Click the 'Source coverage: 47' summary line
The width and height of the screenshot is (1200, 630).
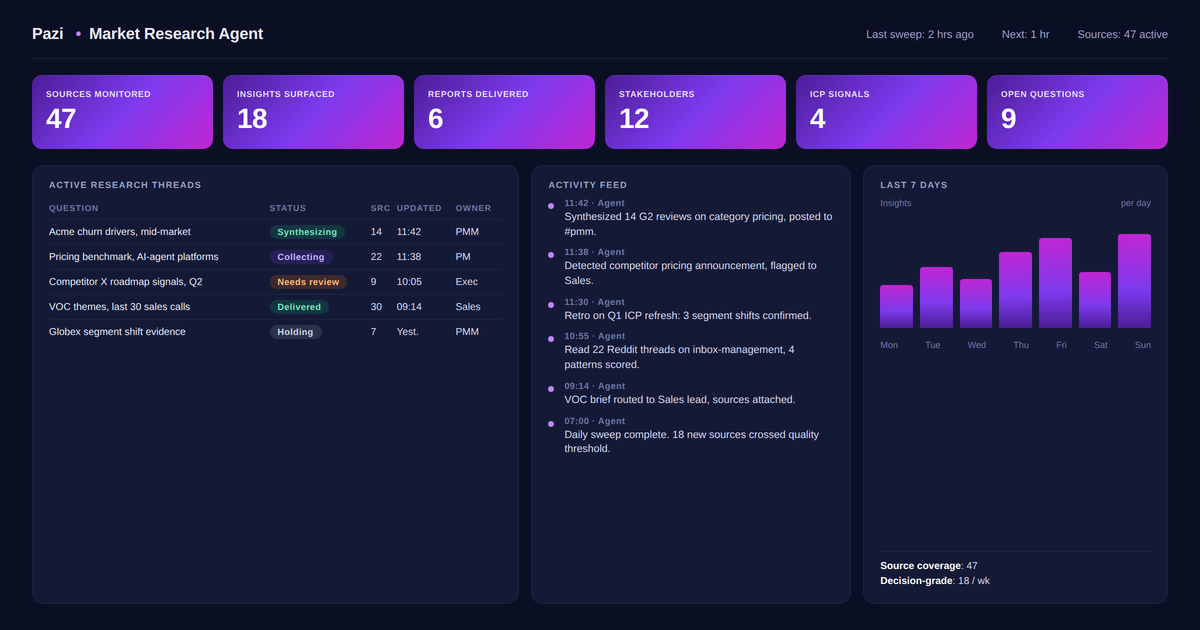tap(929, 566)
